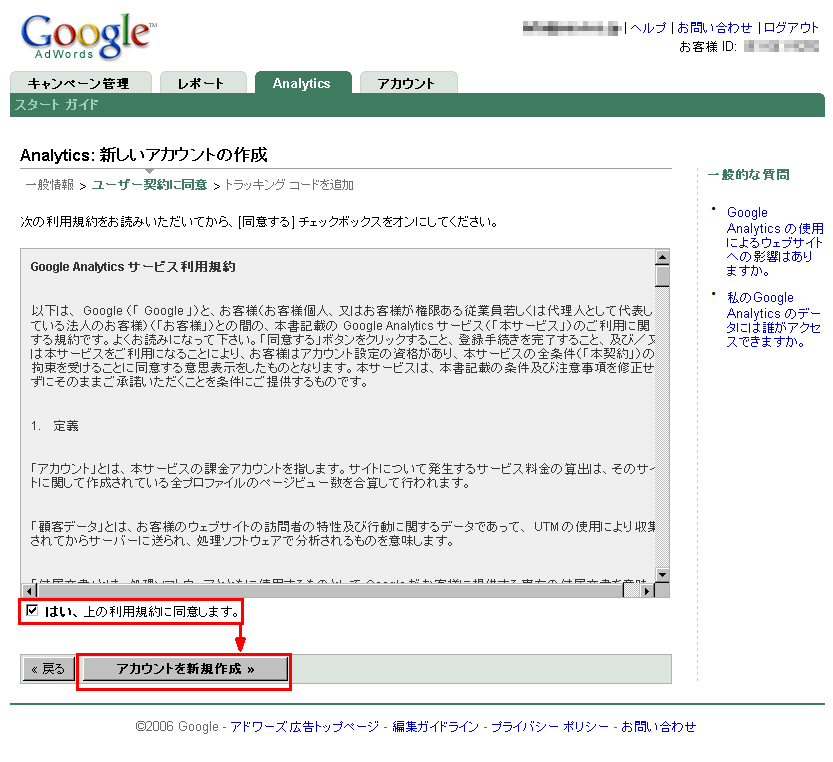Click the アカウントを新規作成 » button
The width and height of the screenshot is (833, 762).
(185, 668)
